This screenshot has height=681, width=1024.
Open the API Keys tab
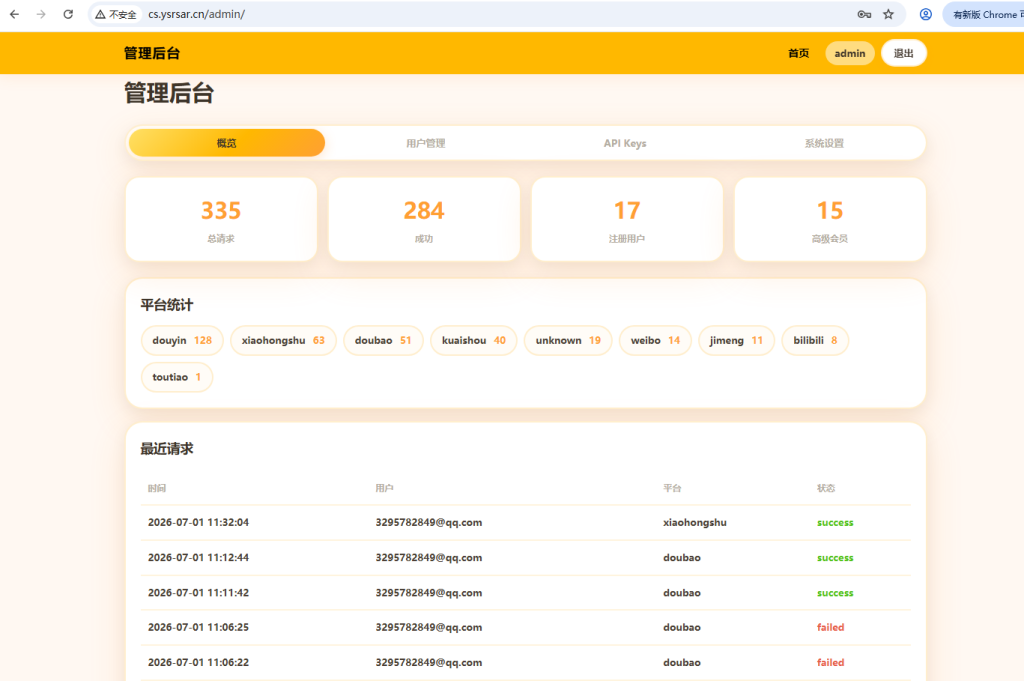pyautogui.click(x=625, y=143)
